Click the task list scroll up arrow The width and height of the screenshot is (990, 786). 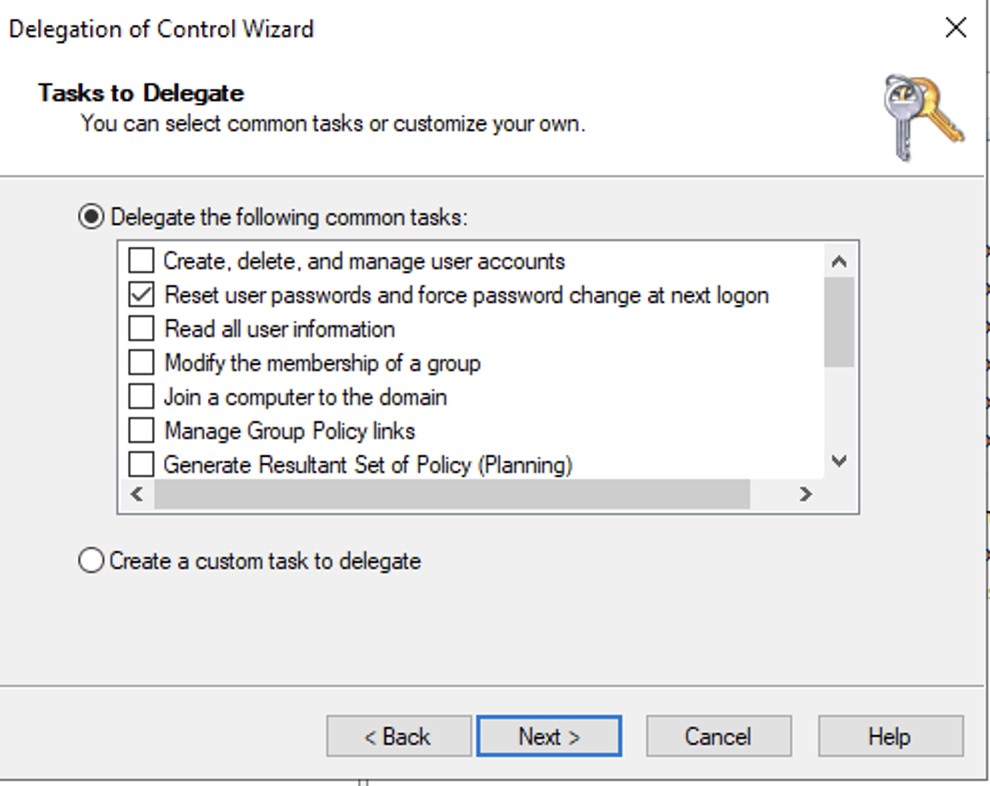tap(839, 261)
